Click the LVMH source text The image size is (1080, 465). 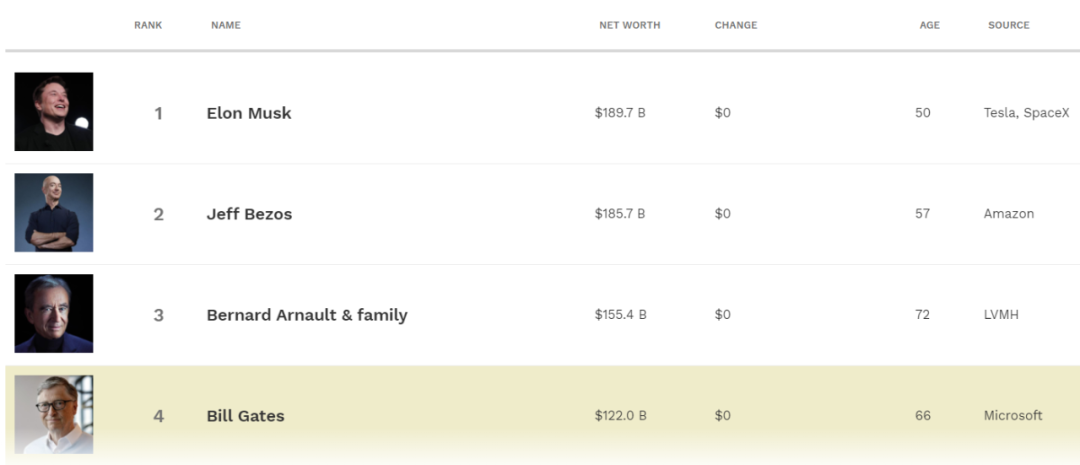[1001, 315]
